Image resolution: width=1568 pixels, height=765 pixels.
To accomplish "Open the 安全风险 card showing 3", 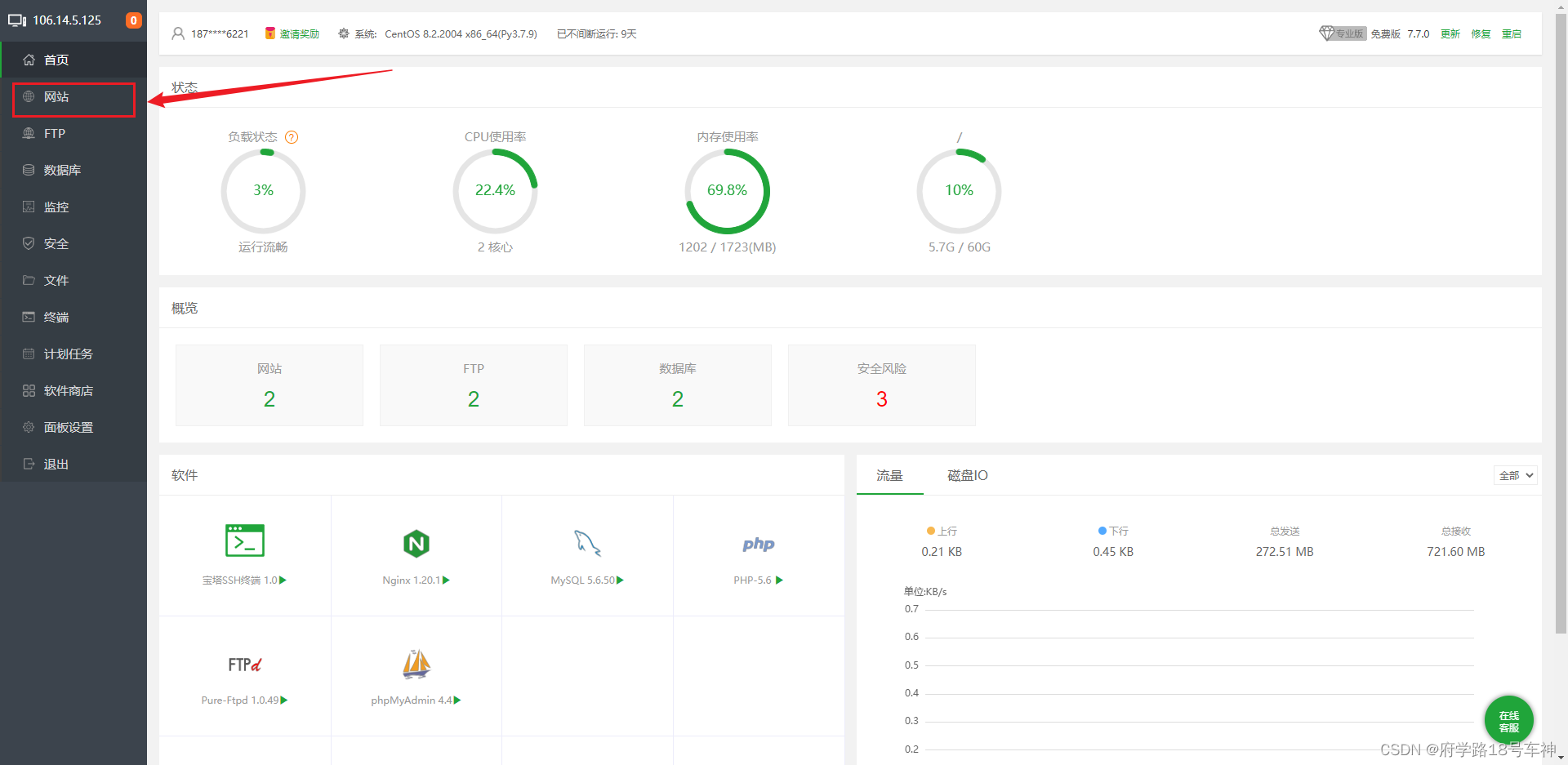I will tap(882, 385).
